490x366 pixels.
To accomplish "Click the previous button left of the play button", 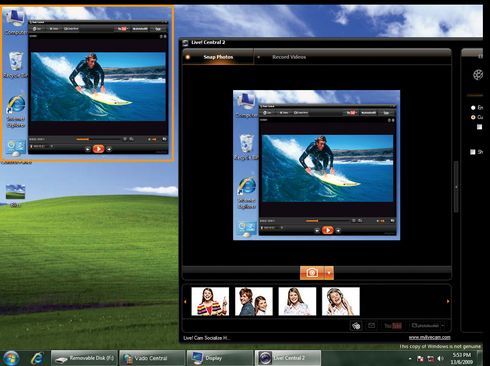I will (88, 149).
